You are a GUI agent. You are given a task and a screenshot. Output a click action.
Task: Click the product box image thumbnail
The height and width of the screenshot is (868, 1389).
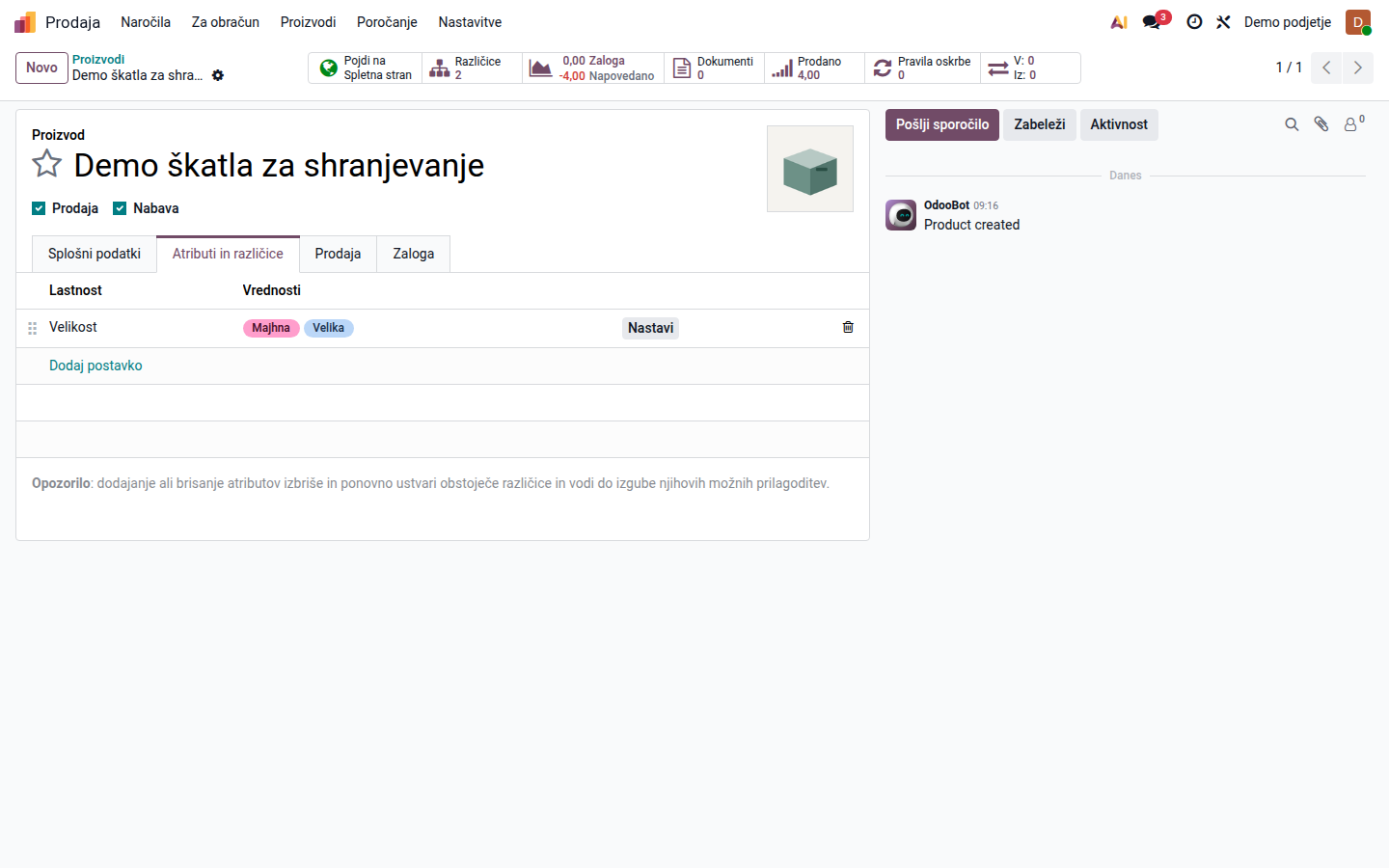click(x=810, y=169)
